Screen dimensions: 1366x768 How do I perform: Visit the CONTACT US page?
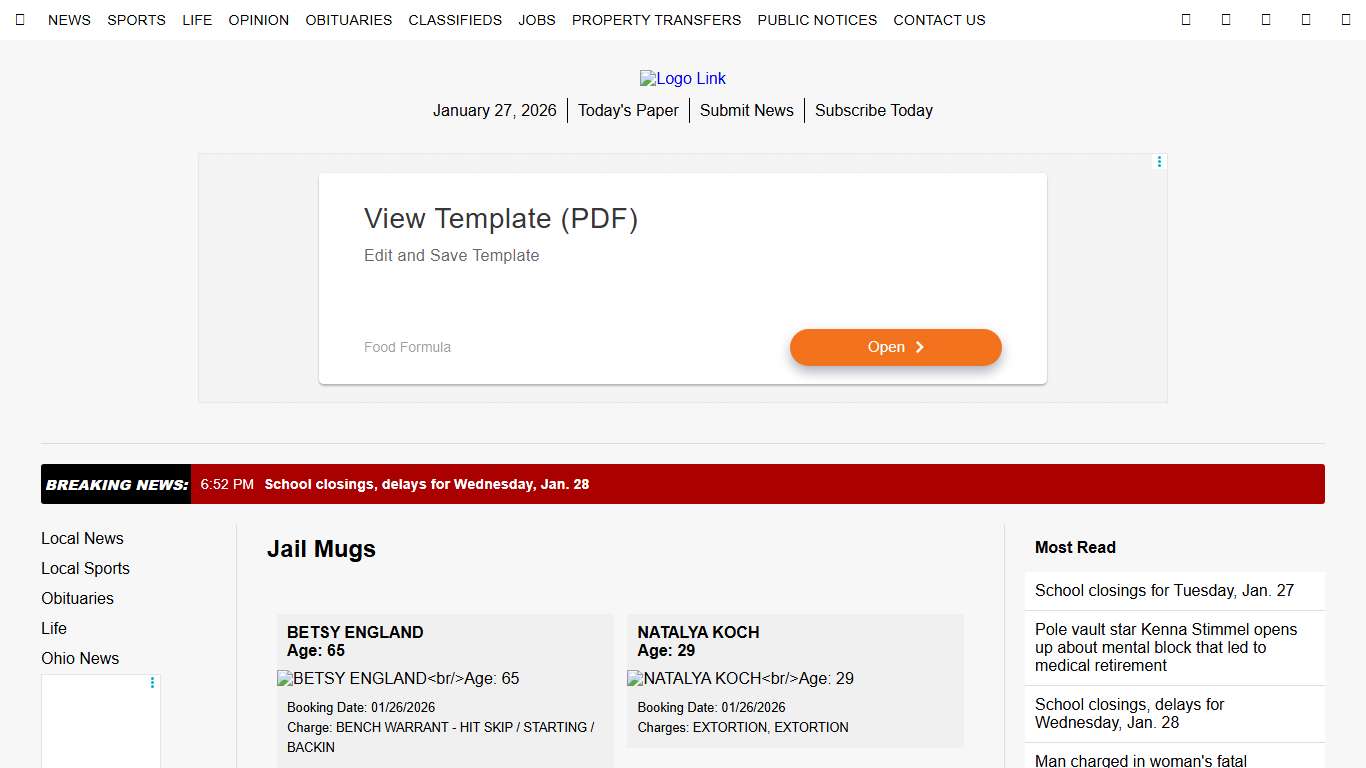click(939, 20)
